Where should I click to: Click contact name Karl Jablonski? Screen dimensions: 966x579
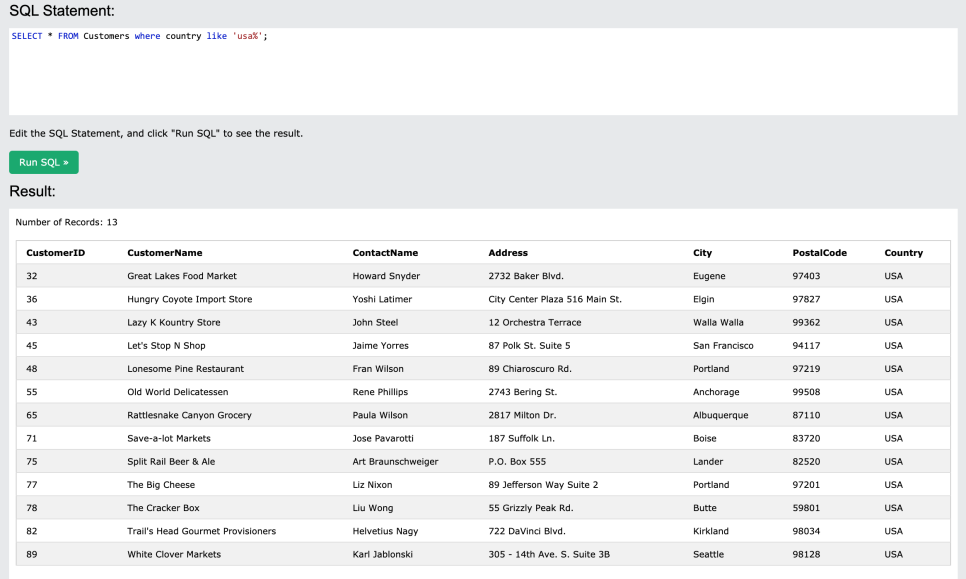pyautogui.click(x=383, y=554)
